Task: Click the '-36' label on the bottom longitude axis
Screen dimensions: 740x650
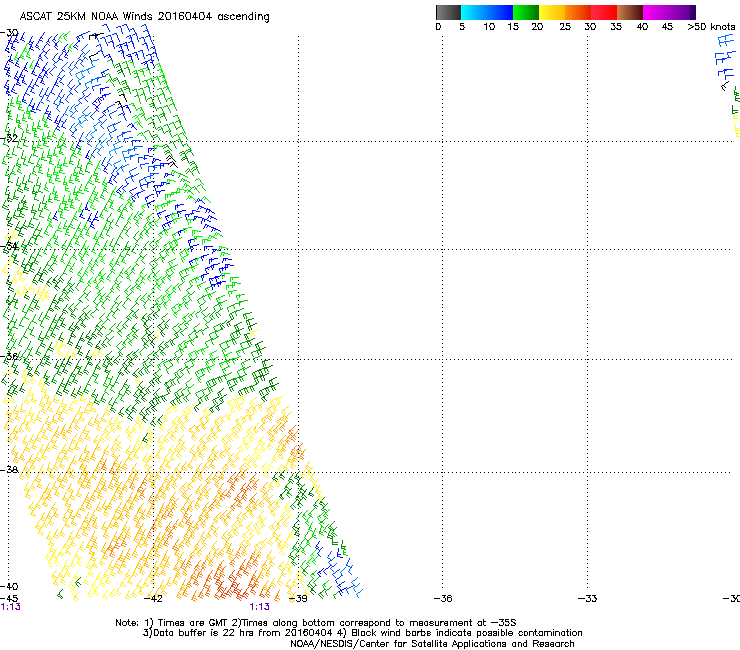Action: (x=443, y=599)
